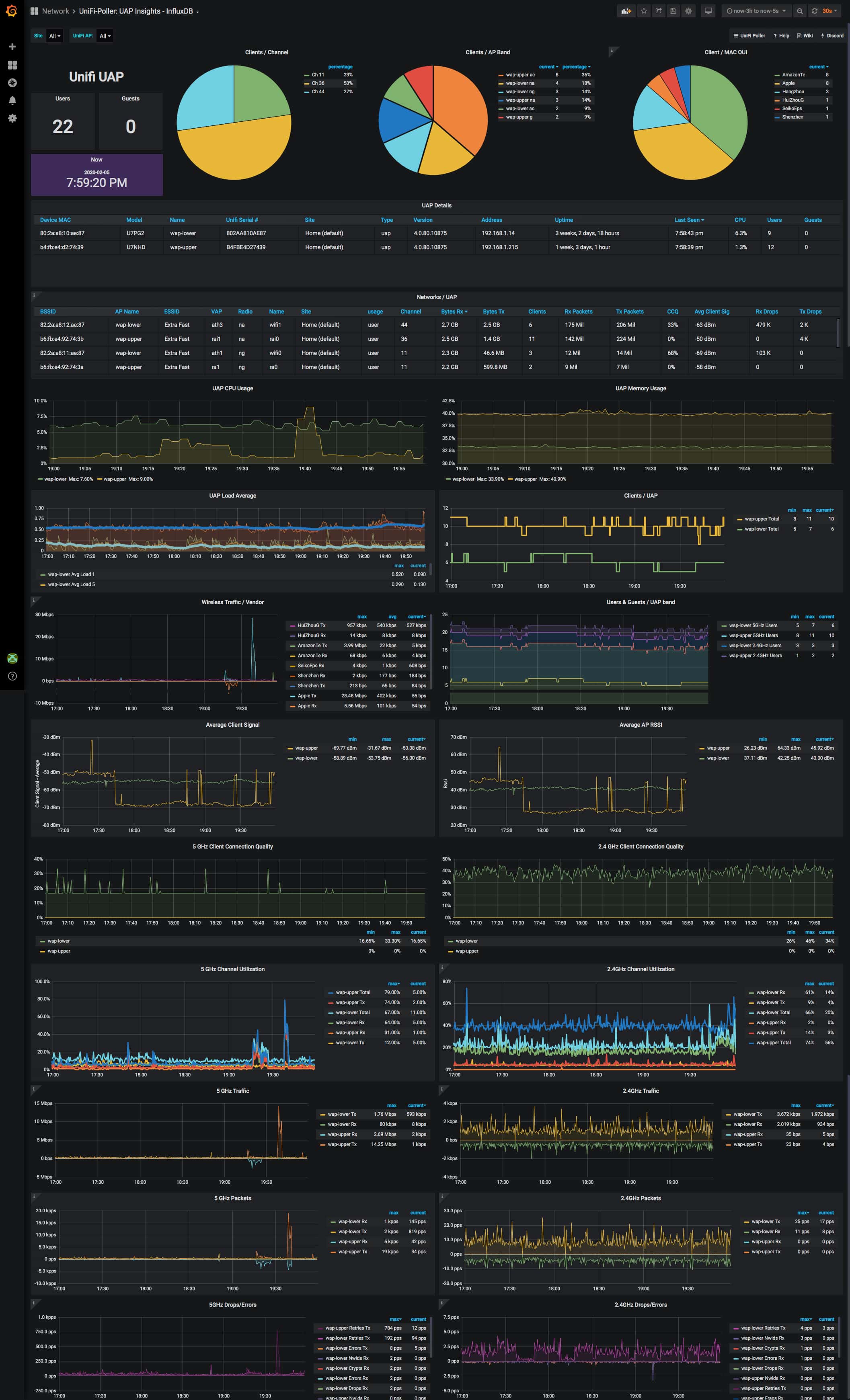
Task: Click the Grafana logo home icon
Action: point(11,11)
